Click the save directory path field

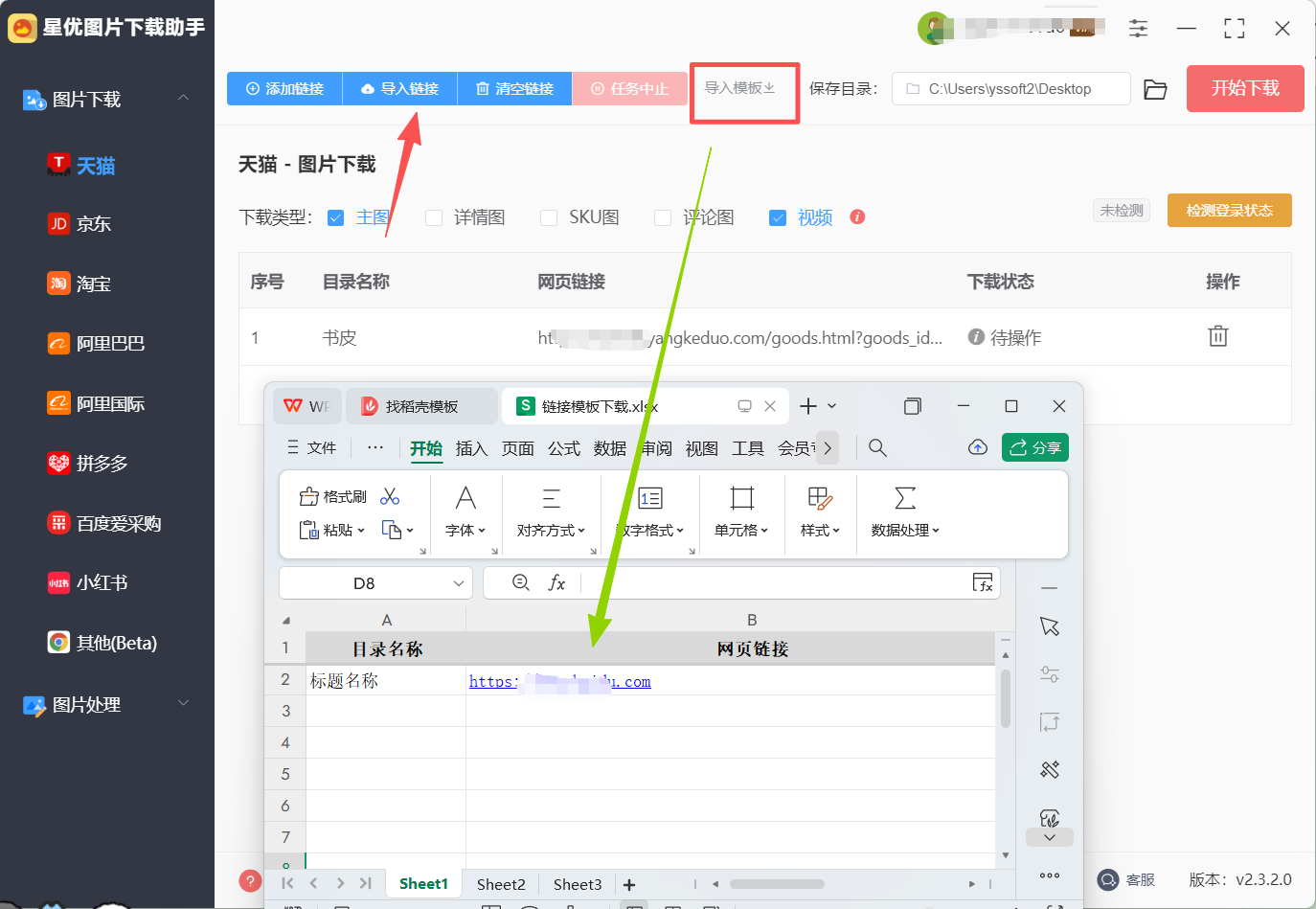coord(1010,89)
